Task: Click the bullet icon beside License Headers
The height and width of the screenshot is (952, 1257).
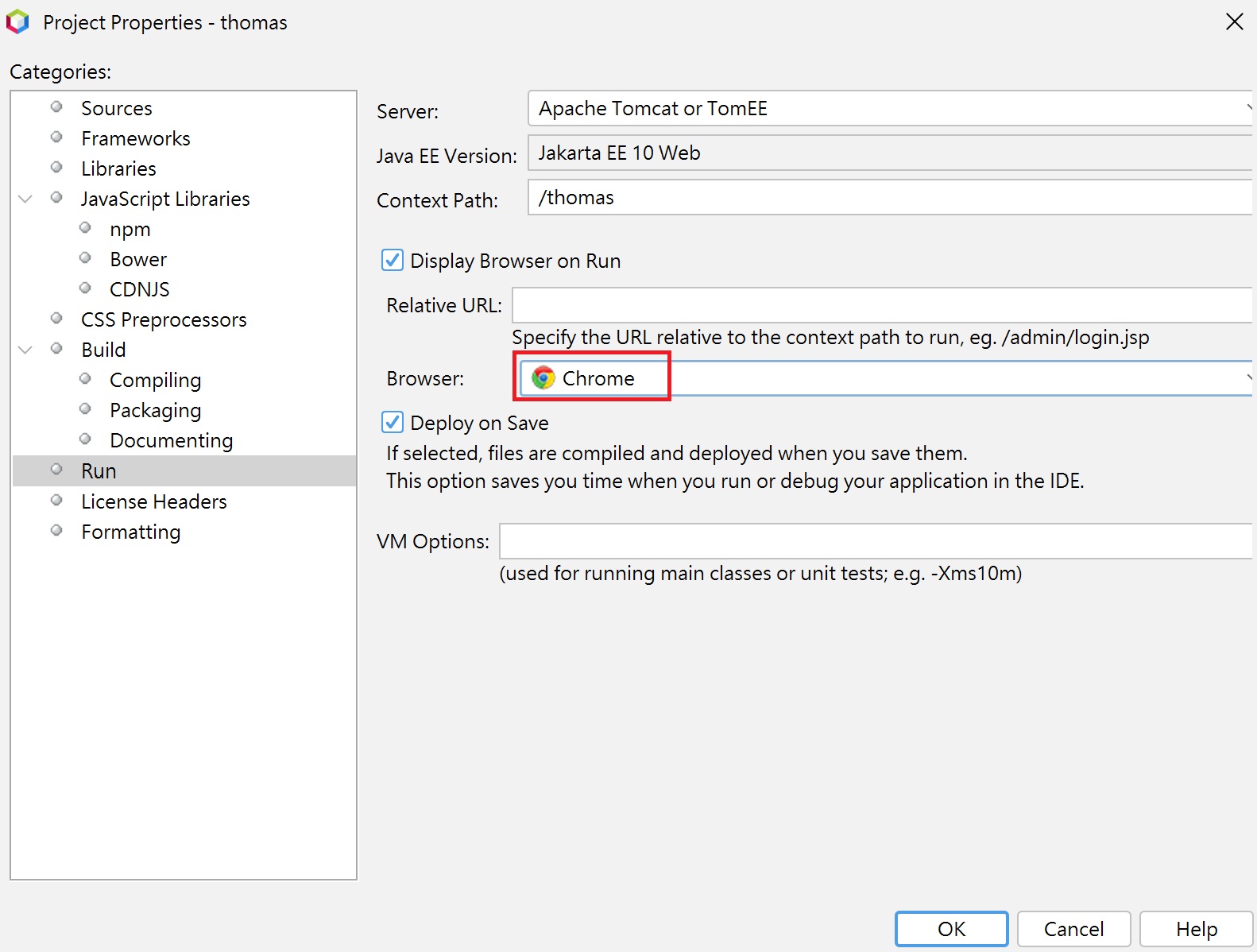Action: (56, 500)
